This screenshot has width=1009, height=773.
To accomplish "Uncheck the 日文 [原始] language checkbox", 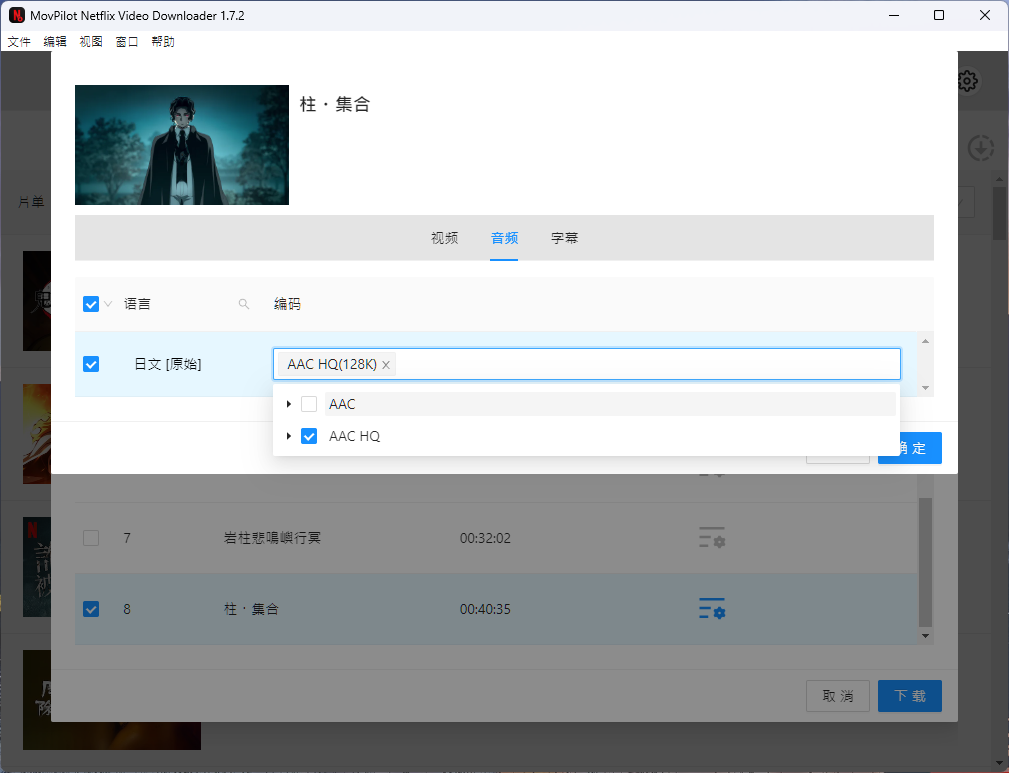I will tap(91, 364).
